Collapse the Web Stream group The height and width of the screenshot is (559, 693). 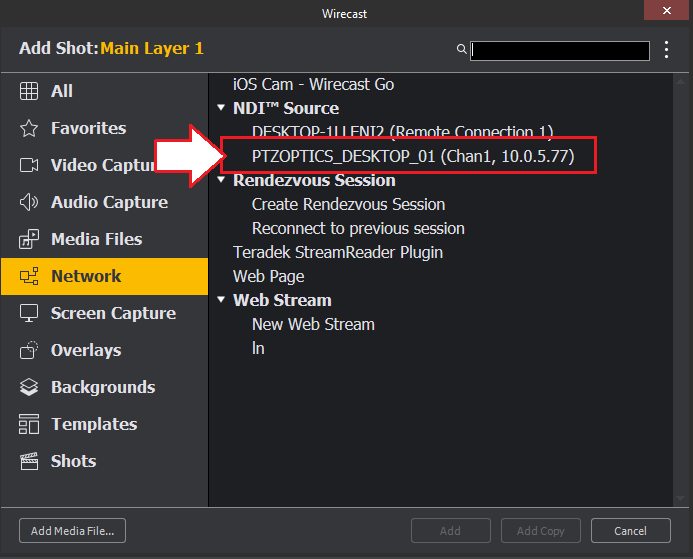[x=221, y=300]
